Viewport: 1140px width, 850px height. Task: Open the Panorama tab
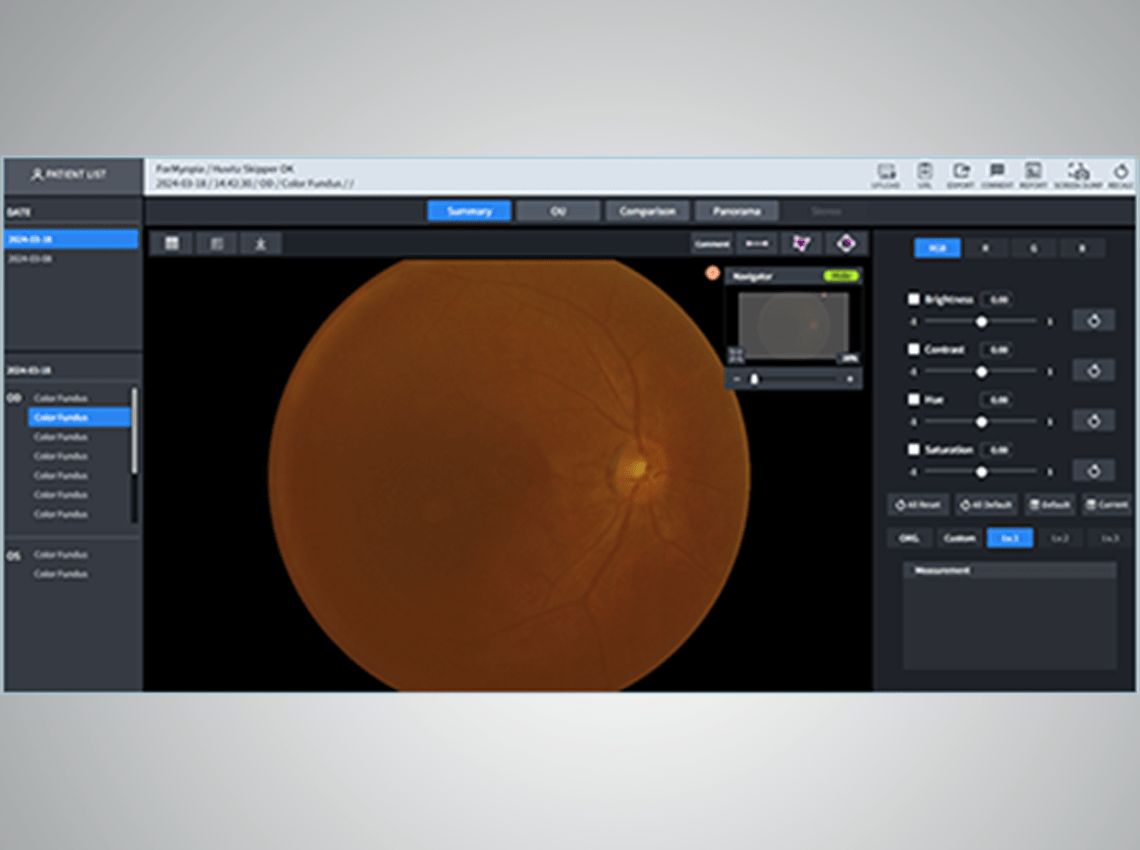pyautogui.click(x=736, y=211)
